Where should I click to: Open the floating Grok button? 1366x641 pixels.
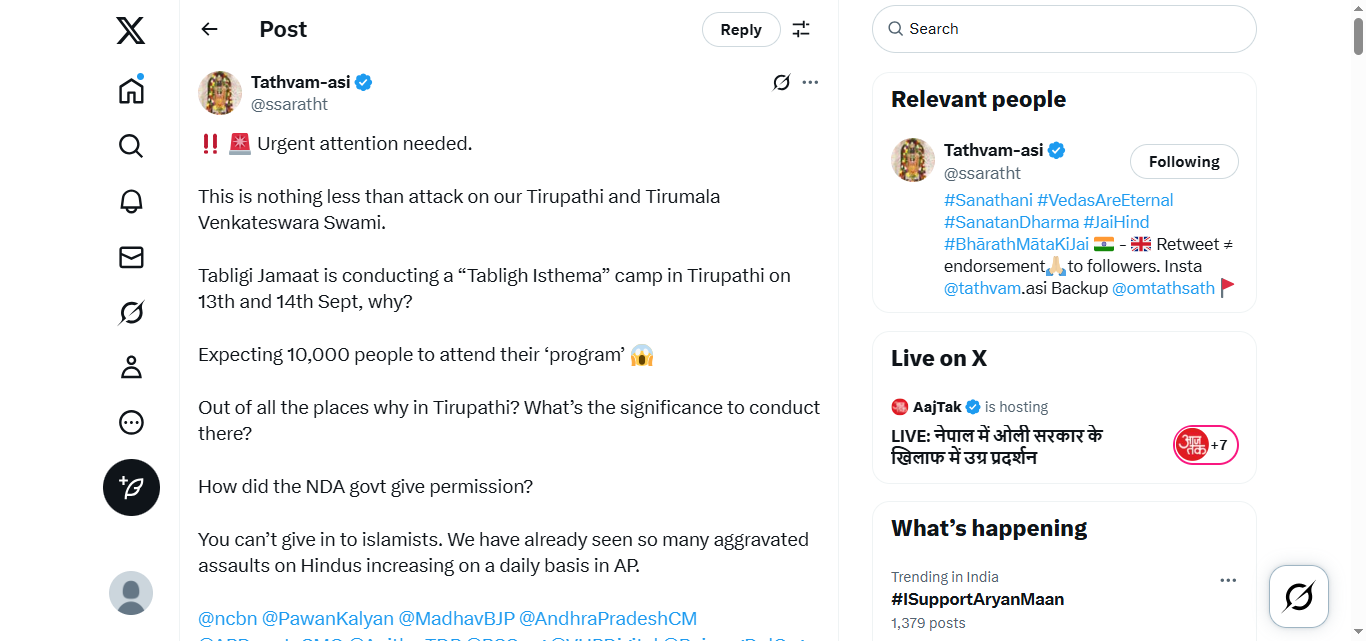1298,597
